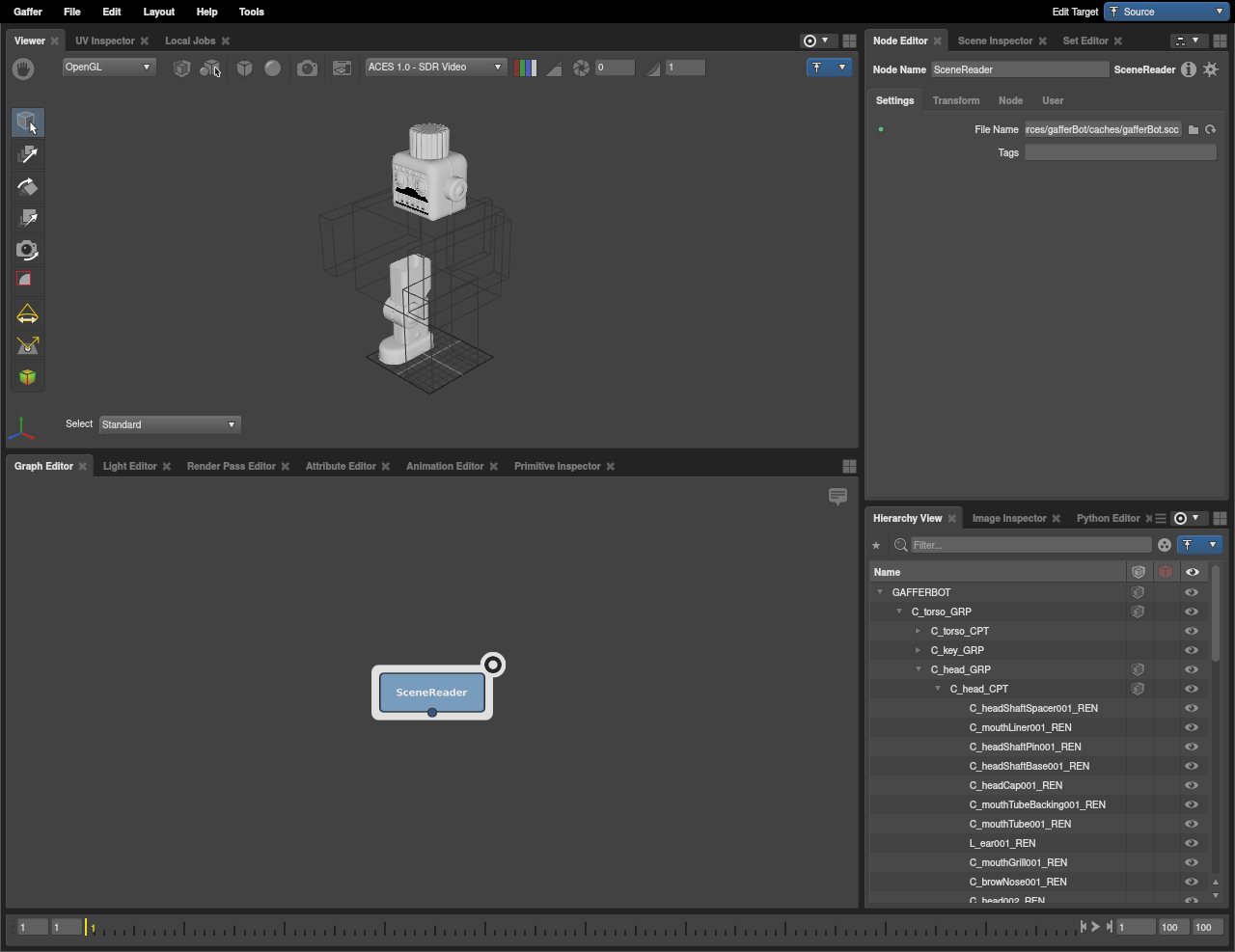1235x952 pixels.
Task: Toggle visibility eye for C_torso_CPT
Action: [1192, 631]
